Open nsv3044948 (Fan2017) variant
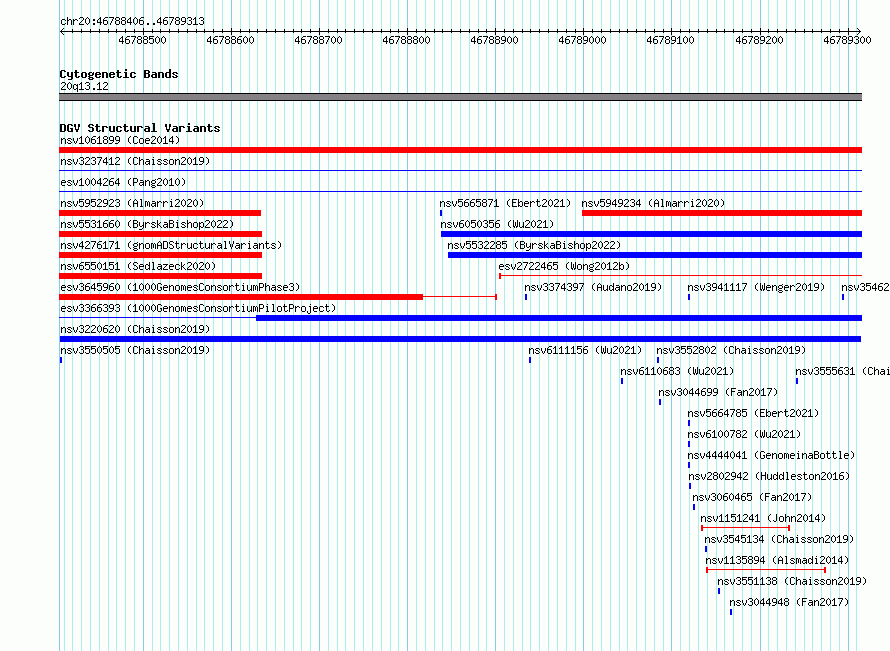Image resolution: width=890 pixels, height=651 pixels. click(789, 602)
